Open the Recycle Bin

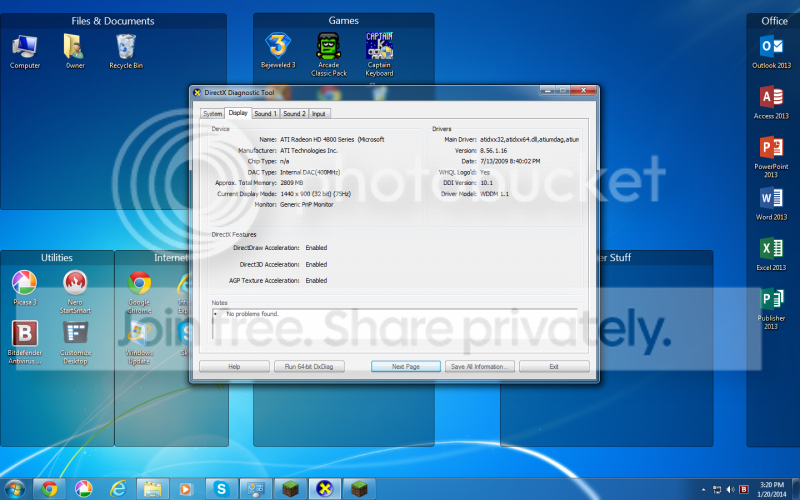tap(125, 48)
